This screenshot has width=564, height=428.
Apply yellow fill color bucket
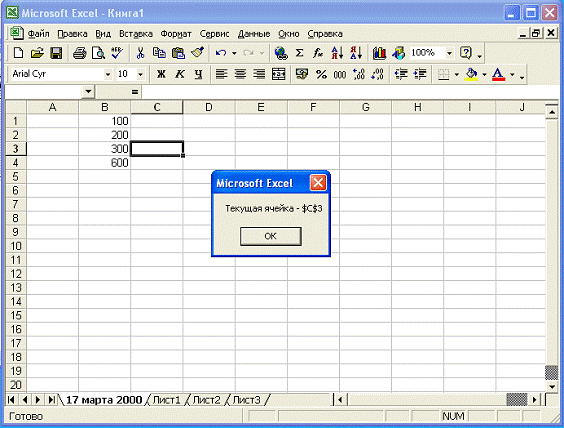coord(471,74)
